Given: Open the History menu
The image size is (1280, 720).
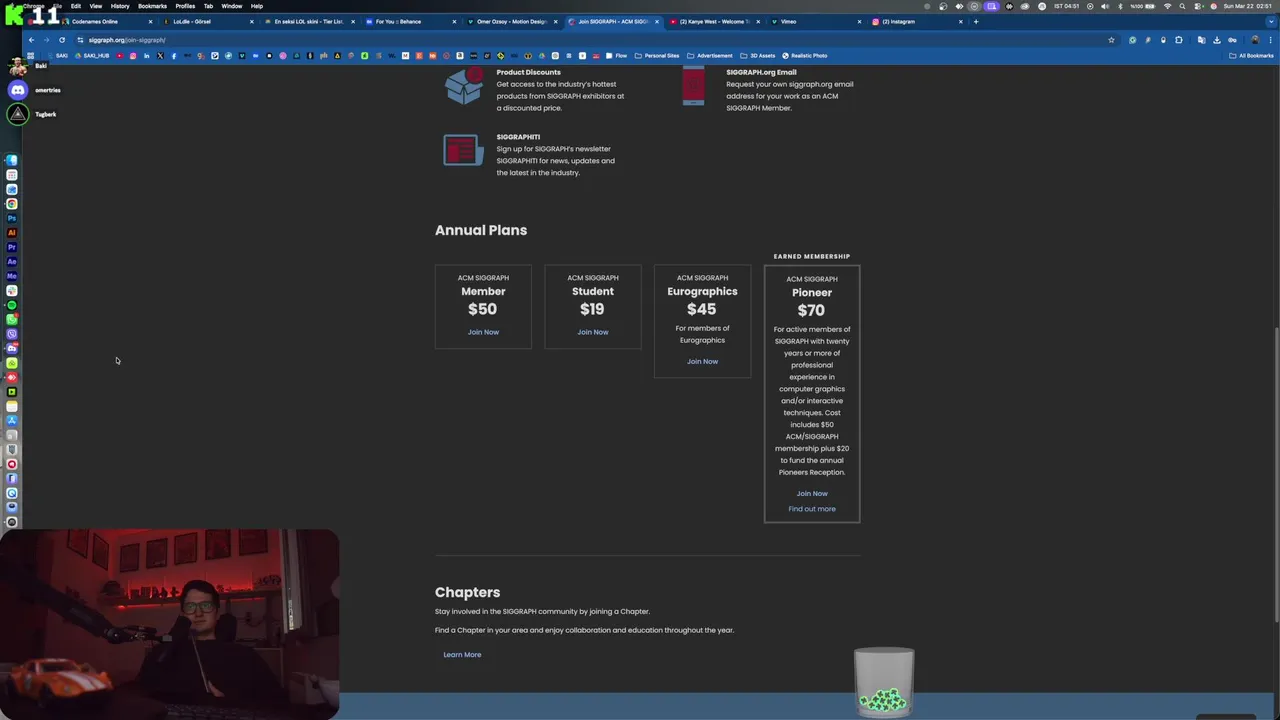Looking at the screenshot, I should tap(120, 6).
